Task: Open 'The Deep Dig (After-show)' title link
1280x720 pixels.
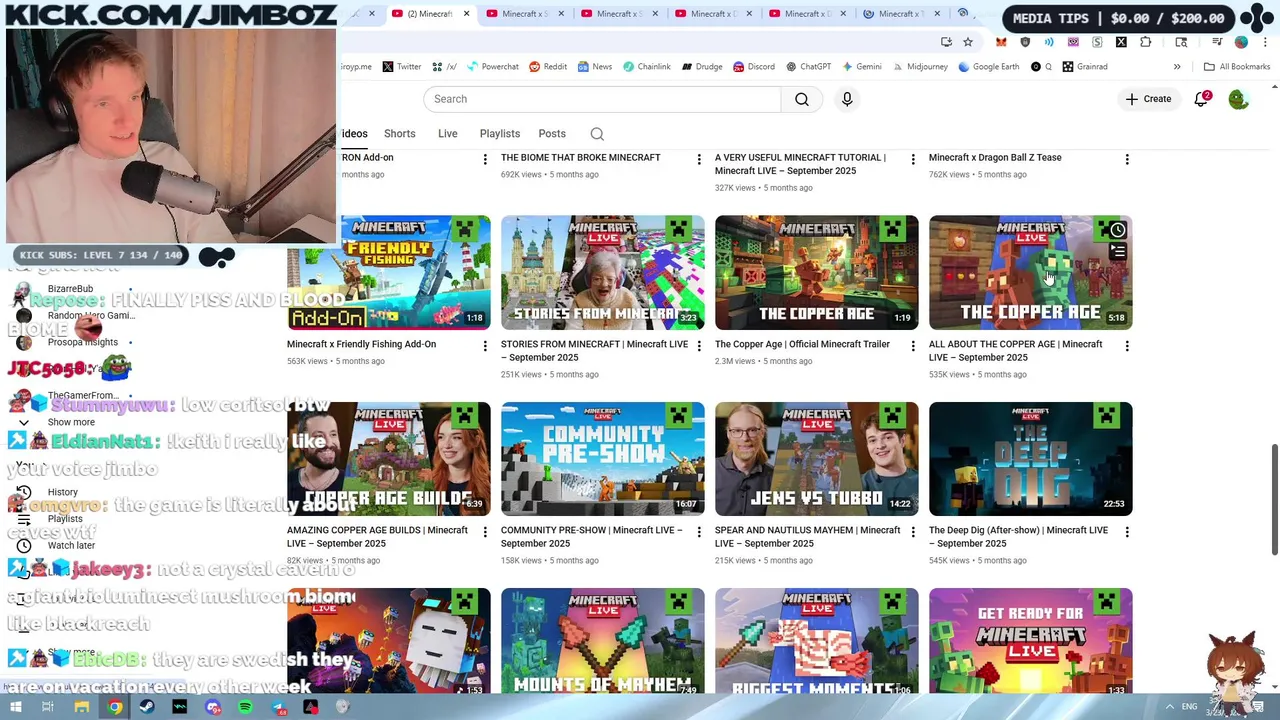Action: point(1018,537)
